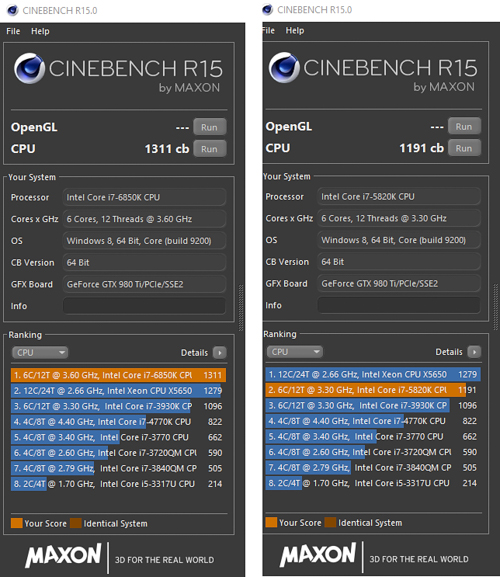
Task: Select i7-3720QM ranking row in right window
Action: [373, 452]
